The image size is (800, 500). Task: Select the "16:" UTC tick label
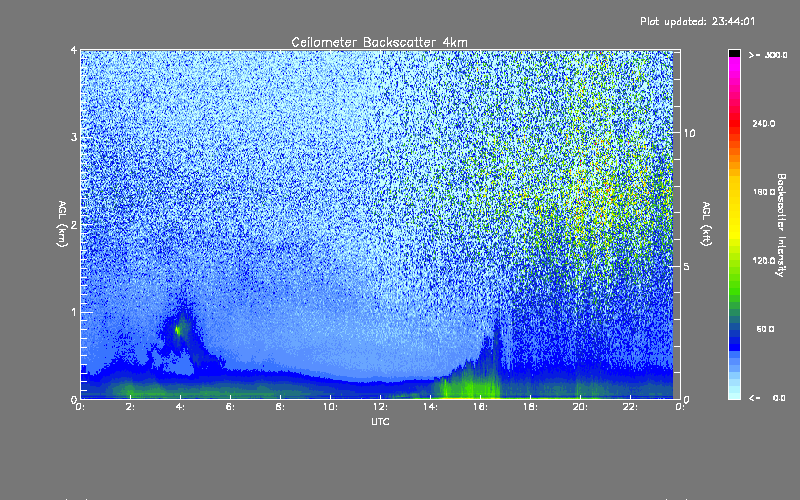coord(480,407)
